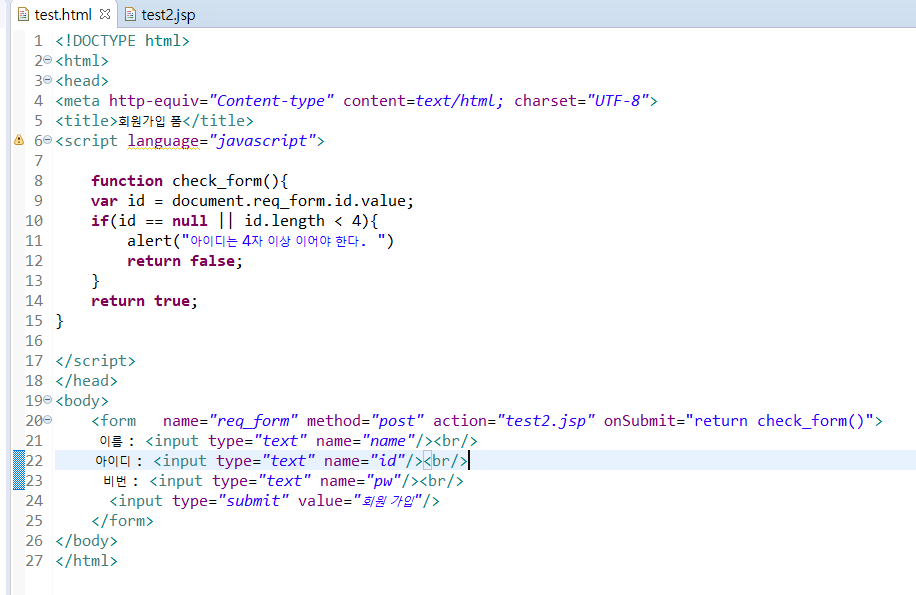The width and height of the screenshot is (916, 595).
Task: Collapse the html element fold on line 2
Action: point(48,60)
